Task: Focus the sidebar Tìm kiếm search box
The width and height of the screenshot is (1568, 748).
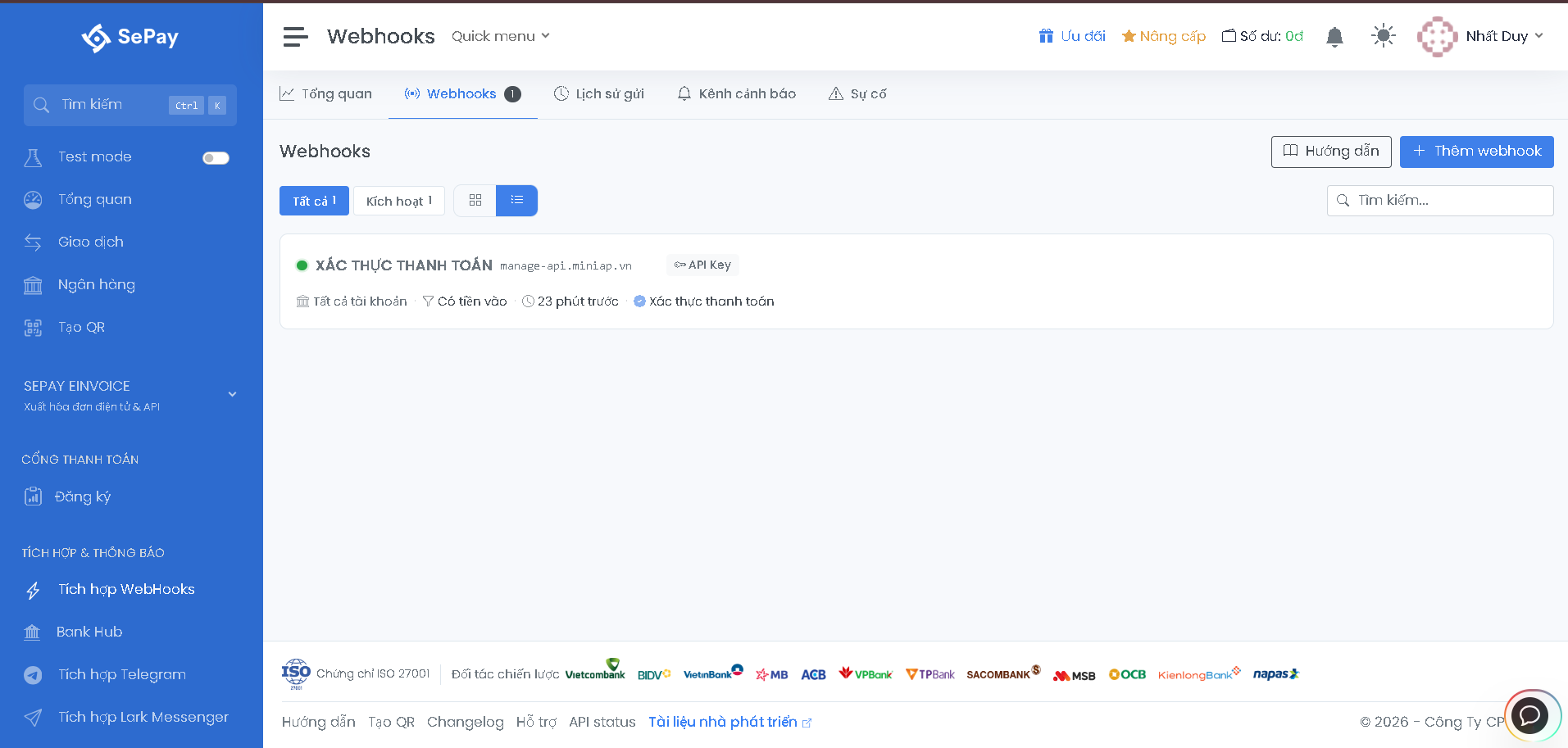Action: (130, 105)
